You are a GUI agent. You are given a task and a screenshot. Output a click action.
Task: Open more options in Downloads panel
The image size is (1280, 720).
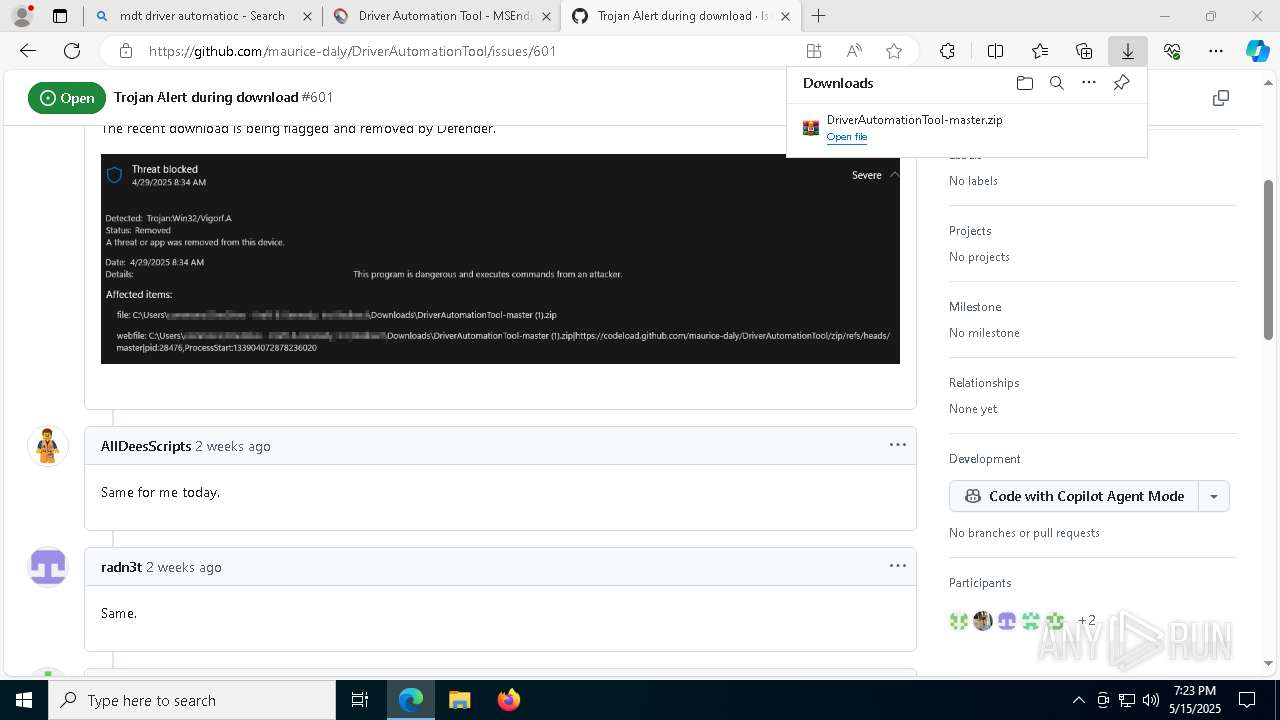coord(1089,83)
